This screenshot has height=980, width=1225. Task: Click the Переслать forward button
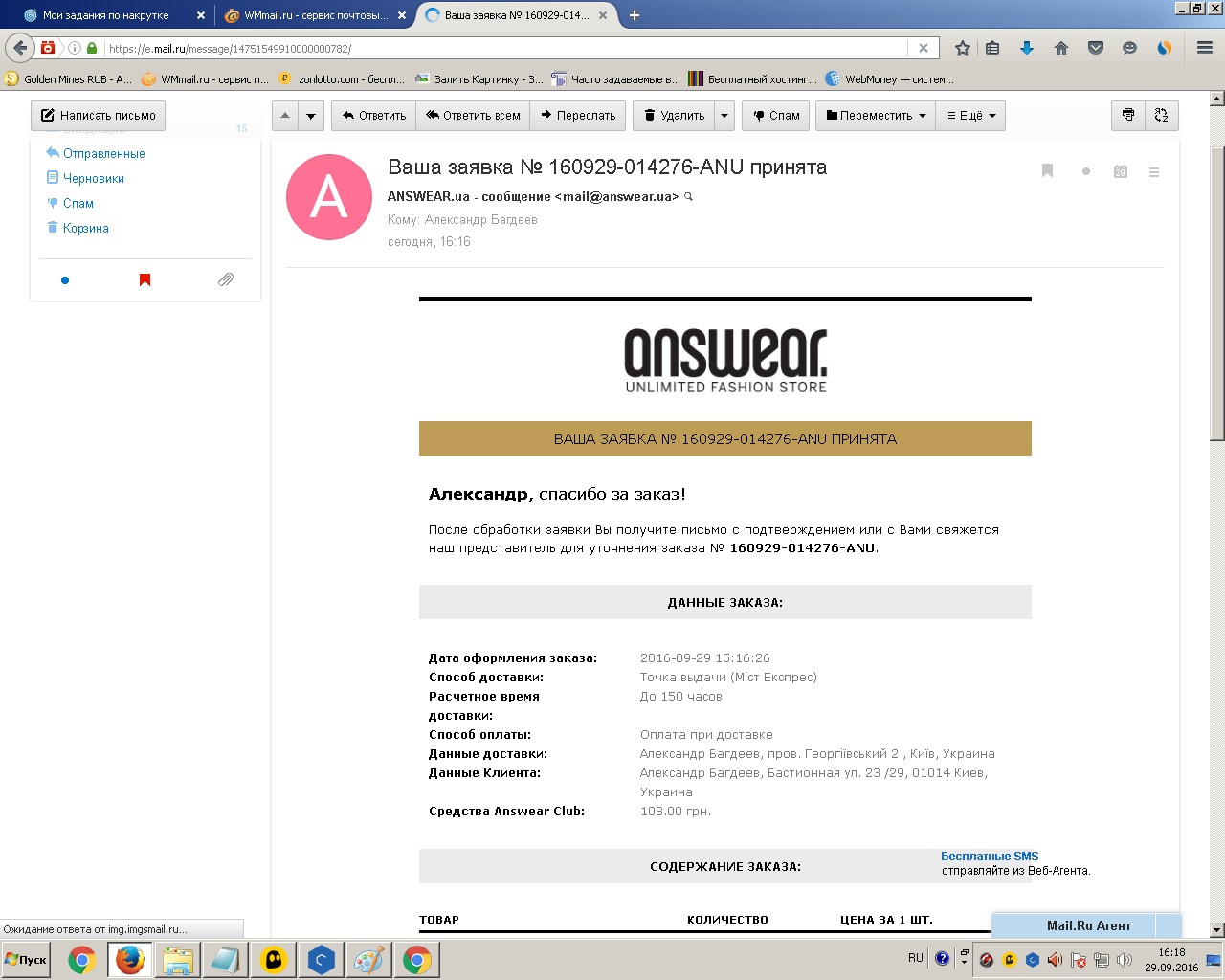tap(578, 116)
